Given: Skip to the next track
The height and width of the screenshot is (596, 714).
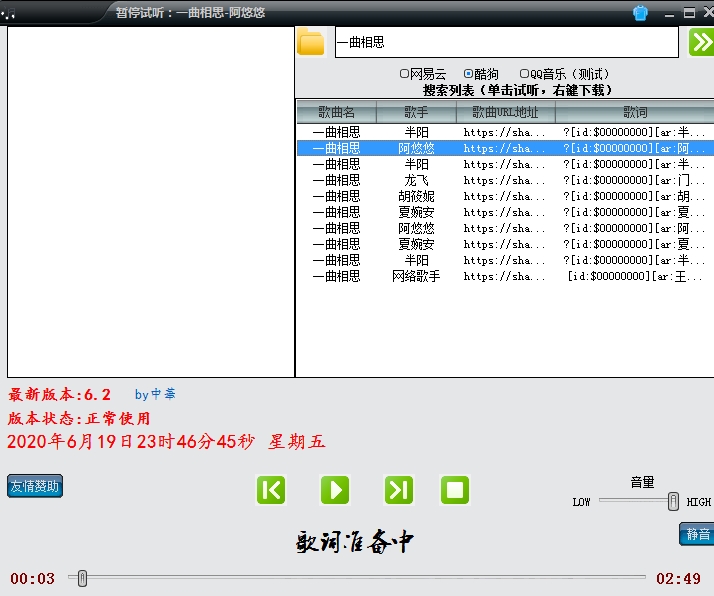Looking at the screenshot, I should point(398,490).
